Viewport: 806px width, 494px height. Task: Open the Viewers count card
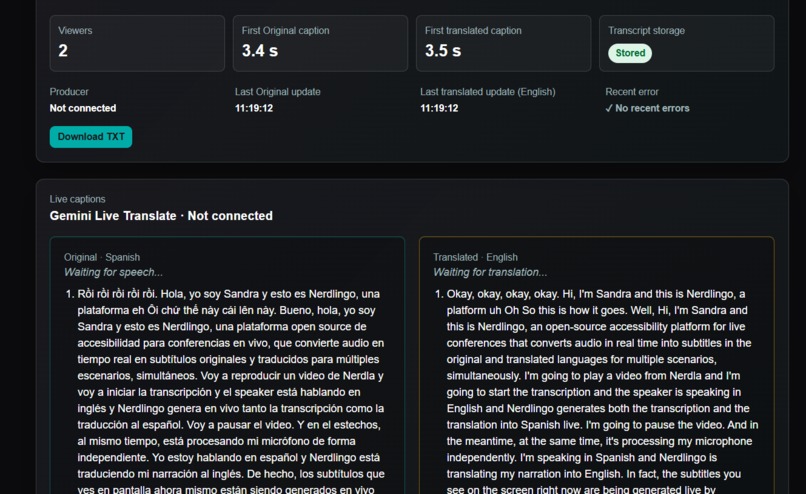[x=137, y=43]
